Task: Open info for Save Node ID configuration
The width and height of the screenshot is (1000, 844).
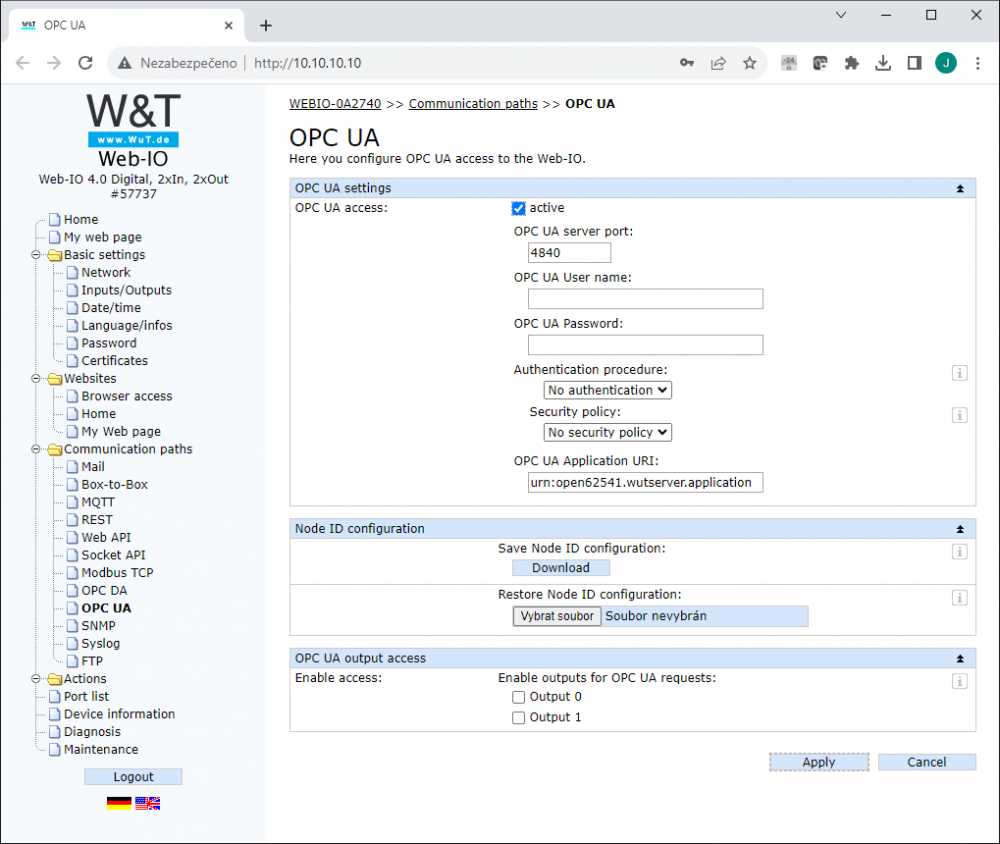Action: point(959,552)
